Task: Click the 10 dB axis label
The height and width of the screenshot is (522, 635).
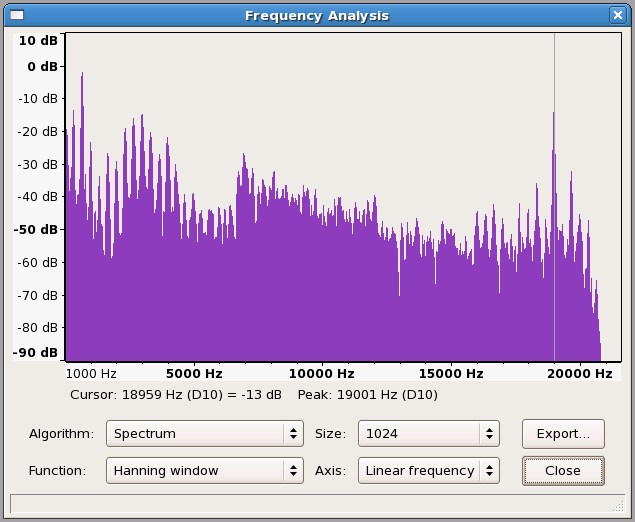Action: point(38,40)
